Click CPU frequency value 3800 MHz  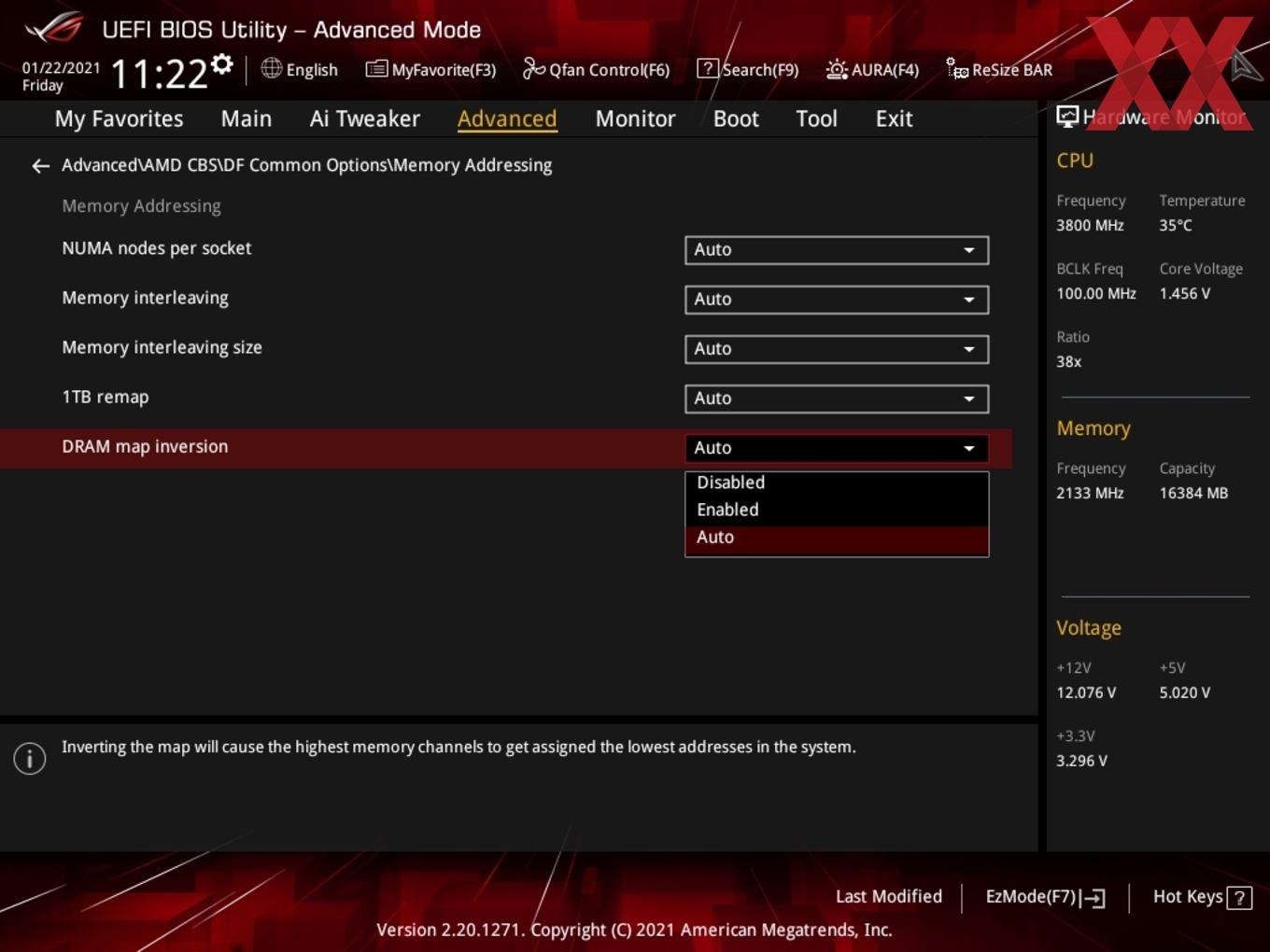coord(1090,225)
